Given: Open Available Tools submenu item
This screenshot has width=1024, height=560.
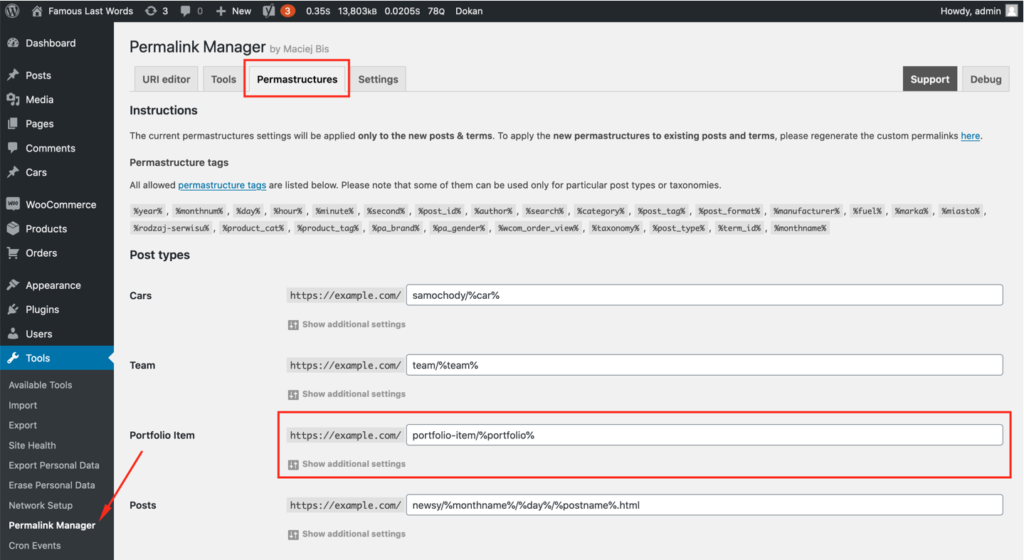Looking at the screenshot, I should [40, 385].
